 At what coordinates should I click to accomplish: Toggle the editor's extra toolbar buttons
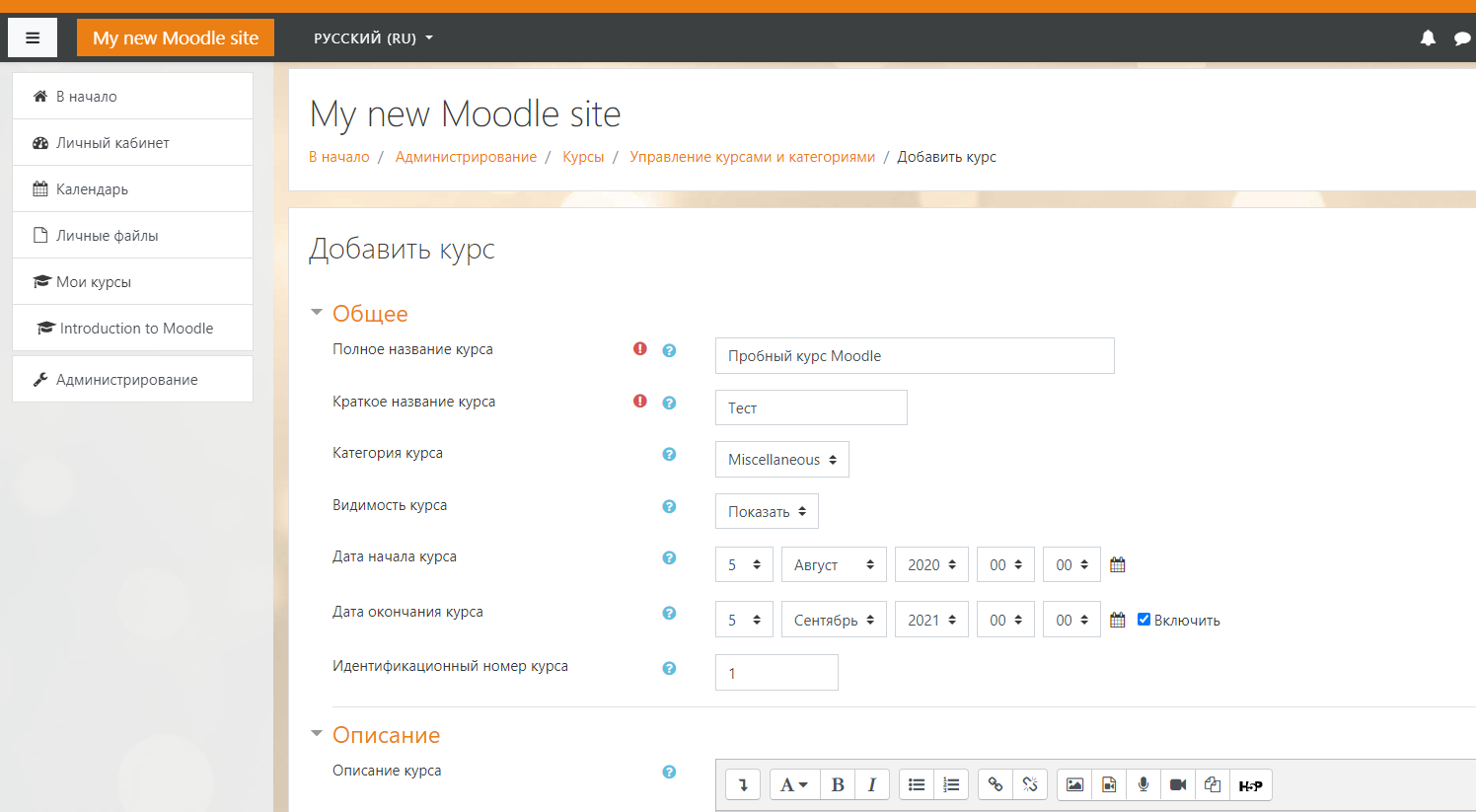[x=743, y=784]
